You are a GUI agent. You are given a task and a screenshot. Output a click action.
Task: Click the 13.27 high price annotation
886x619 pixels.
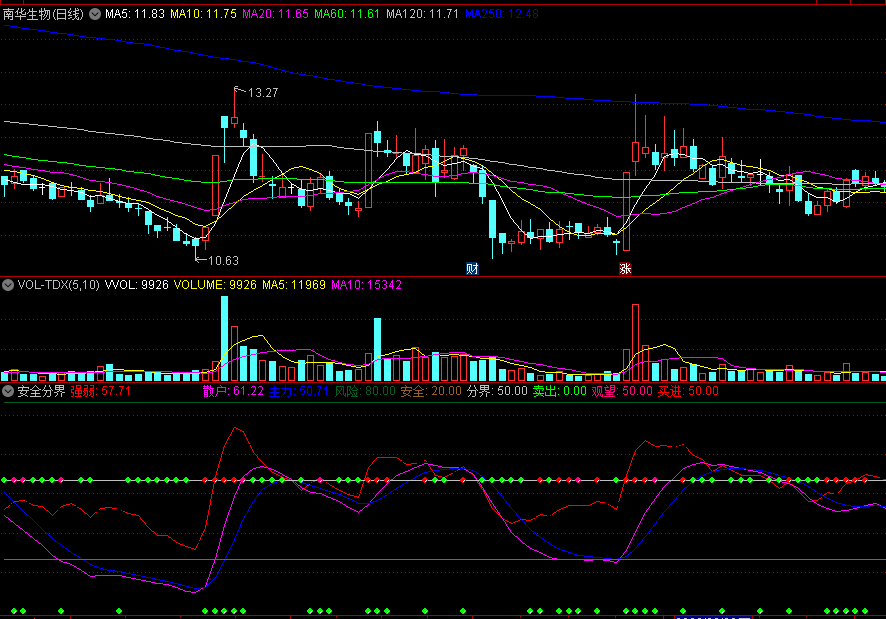click(x=263, y=93)
